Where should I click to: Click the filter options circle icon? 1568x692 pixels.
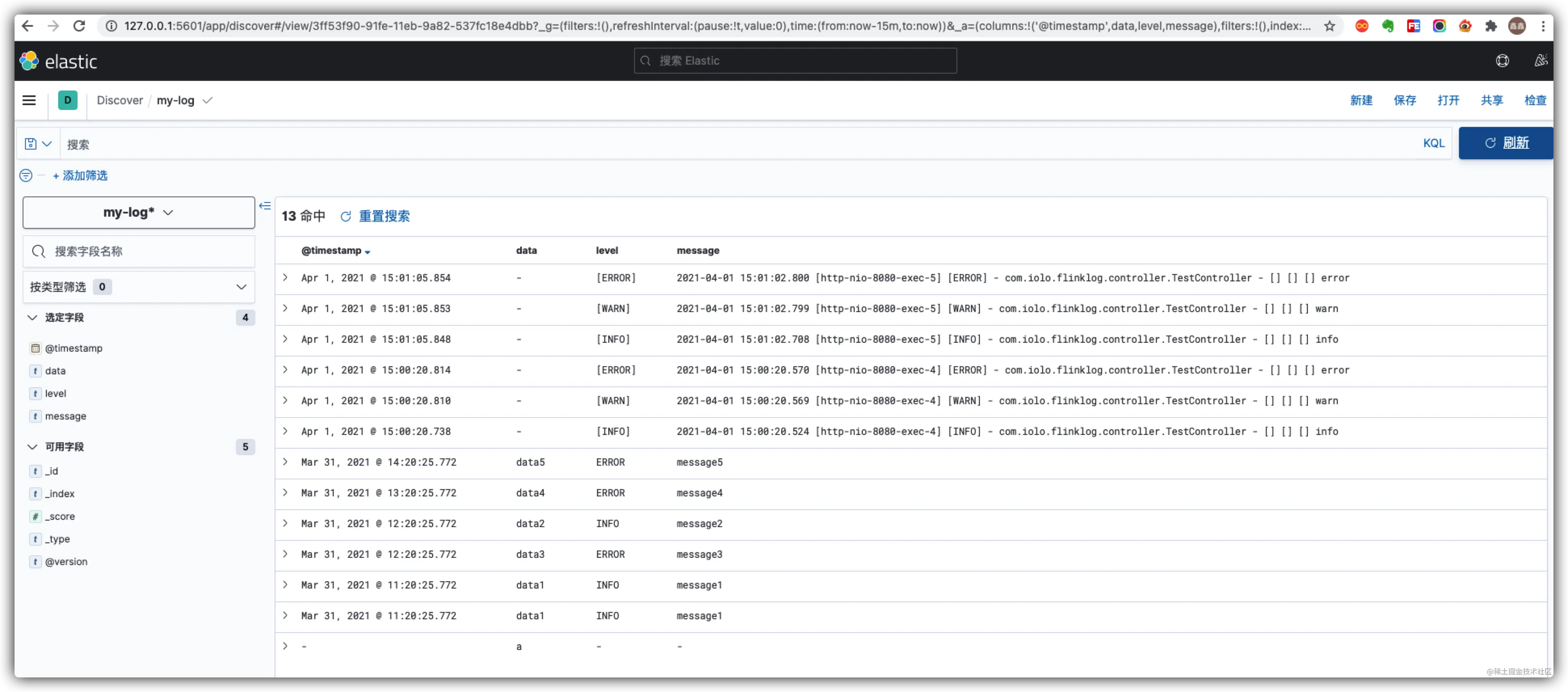(26, 175)
